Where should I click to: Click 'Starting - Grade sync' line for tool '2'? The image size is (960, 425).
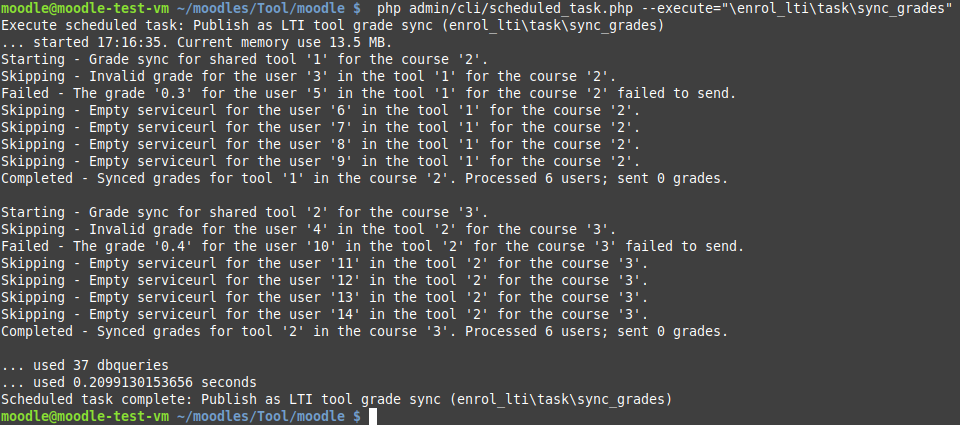pyautogui.click(x=244, y=213)
